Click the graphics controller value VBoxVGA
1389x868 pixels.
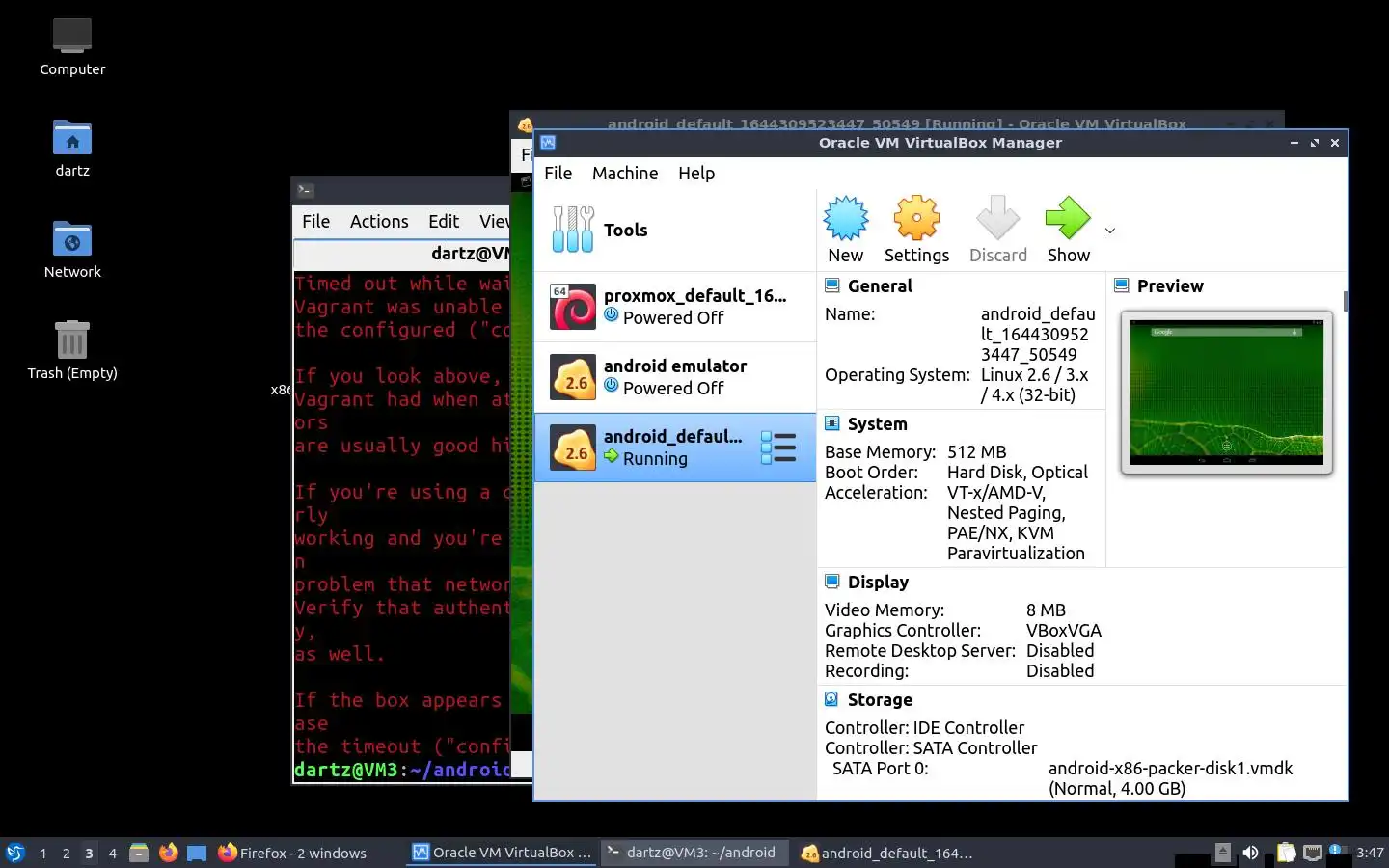1063,631
